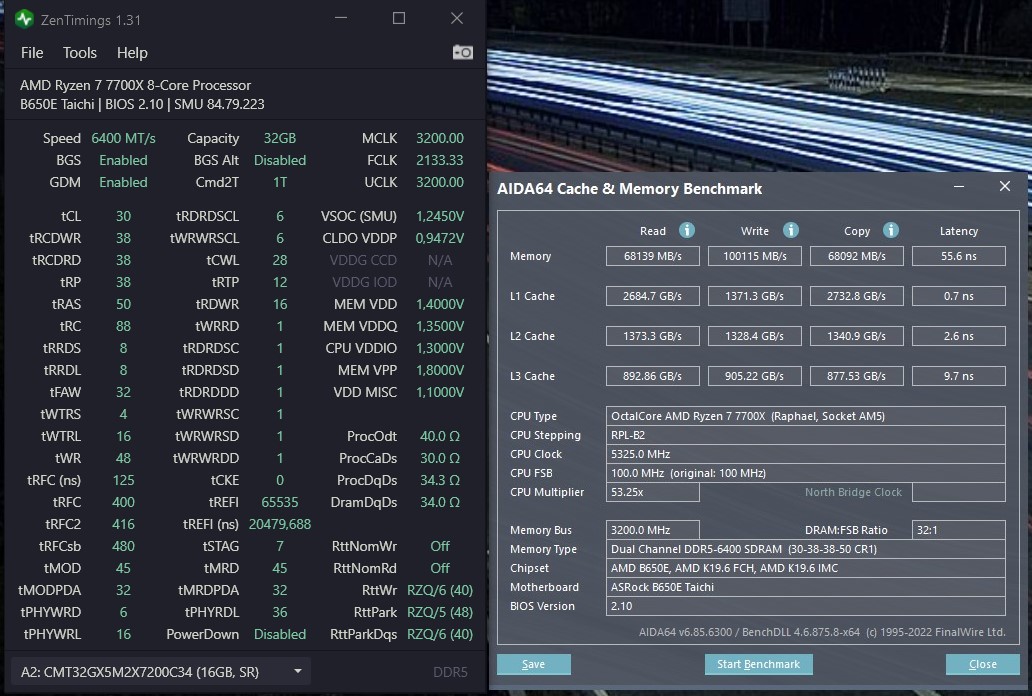This screenshot has width=1032, height=696.
Task: Click the tREFI (ns) value 20479,688
Action: click(280, 524)
